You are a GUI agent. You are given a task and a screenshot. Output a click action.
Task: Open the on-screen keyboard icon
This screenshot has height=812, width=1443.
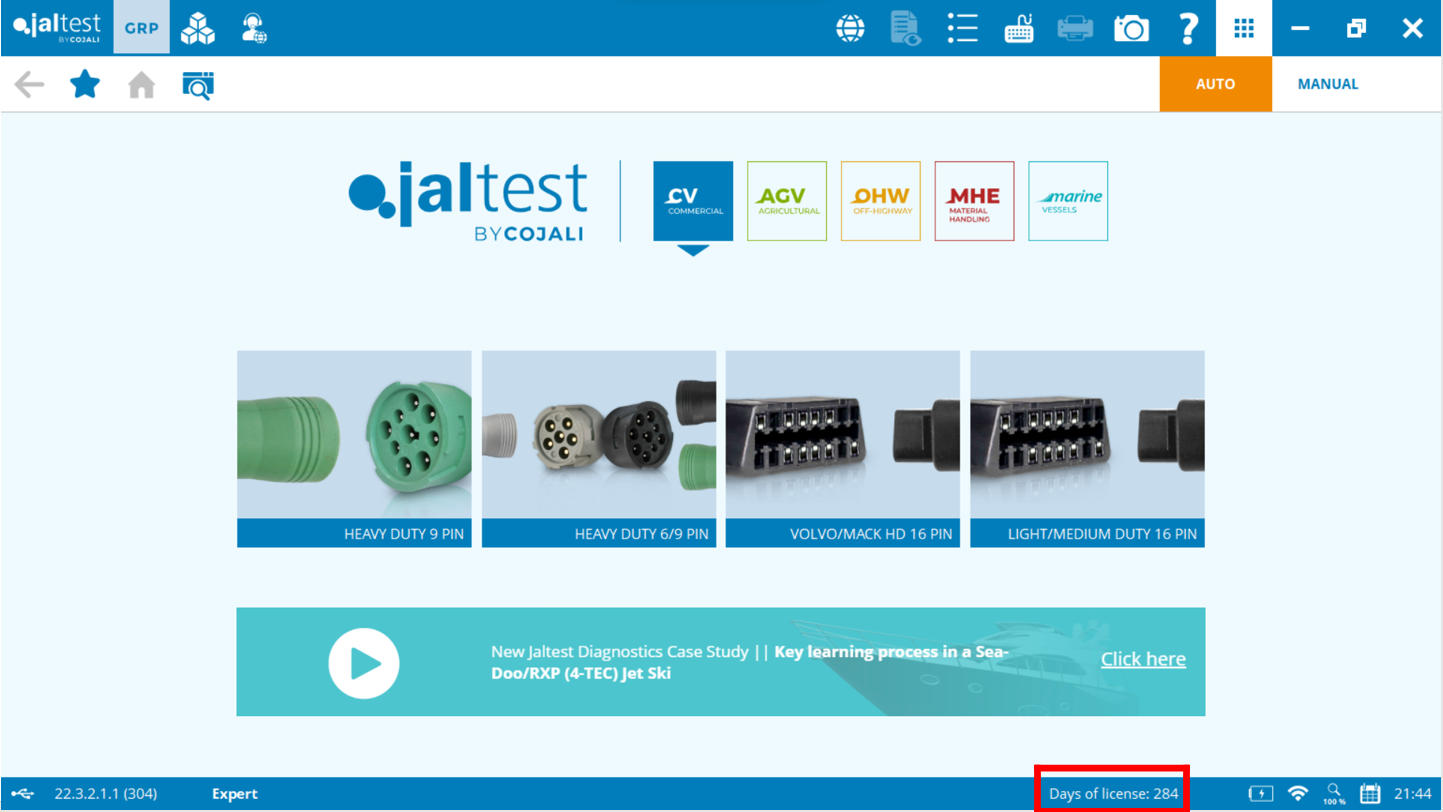(x=1019, y=29)
